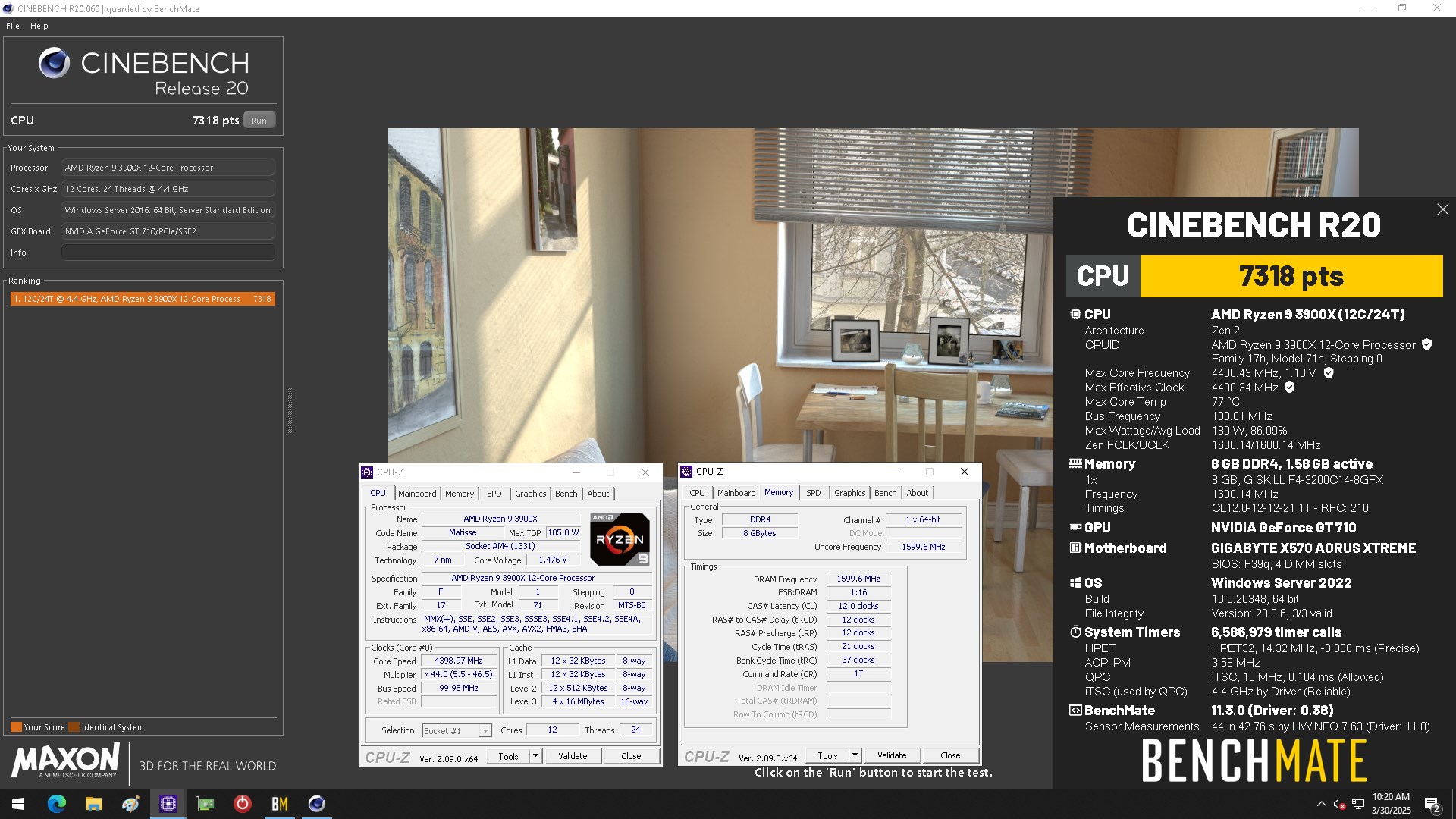Viewport: 1456px width, 819px height.
Task: Switch to CPU-Z via its taskbar icon
Action: [168, 804]
